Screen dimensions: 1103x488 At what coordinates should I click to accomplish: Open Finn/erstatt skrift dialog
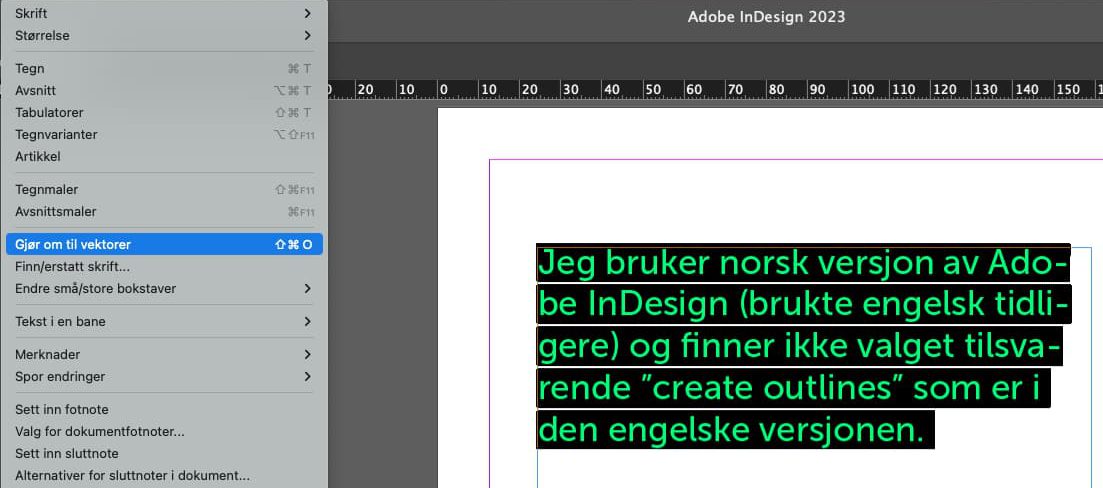tap(72, 267)
